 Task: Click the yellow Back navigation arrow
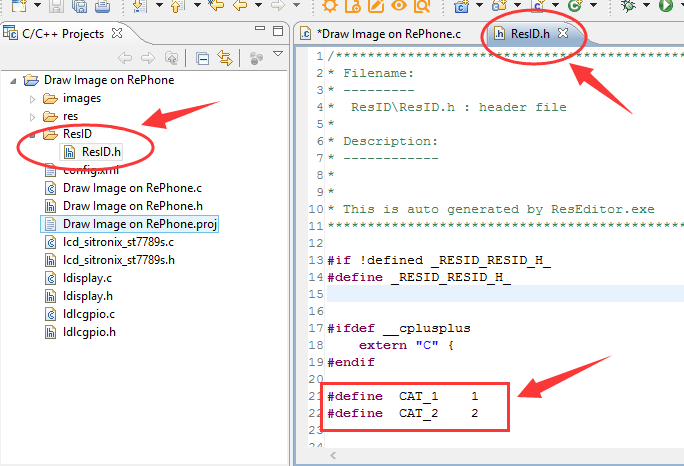240,5
